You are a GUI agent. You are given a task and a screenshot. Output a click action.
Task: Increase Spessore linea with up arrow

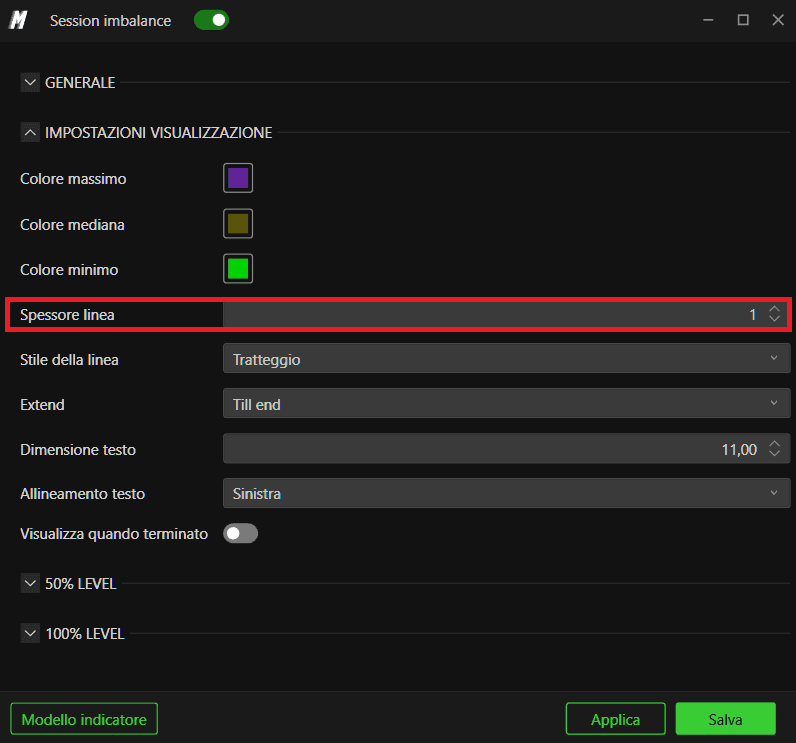point(774,309)
